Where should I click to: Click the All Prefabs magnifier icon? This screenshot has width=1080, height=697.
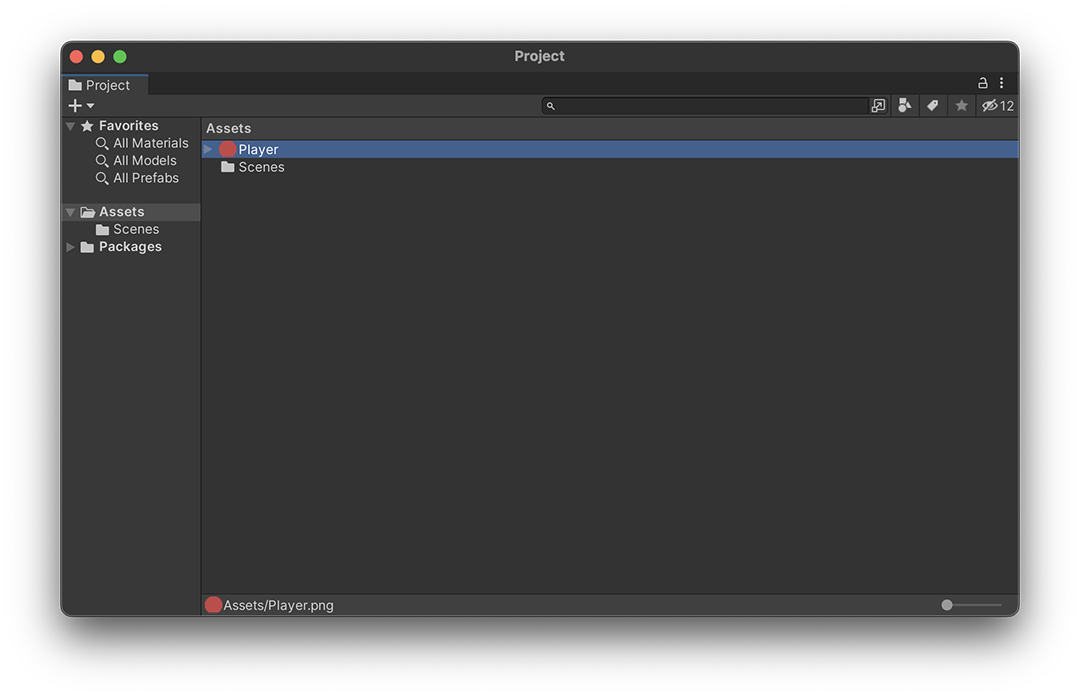[102, 178]
